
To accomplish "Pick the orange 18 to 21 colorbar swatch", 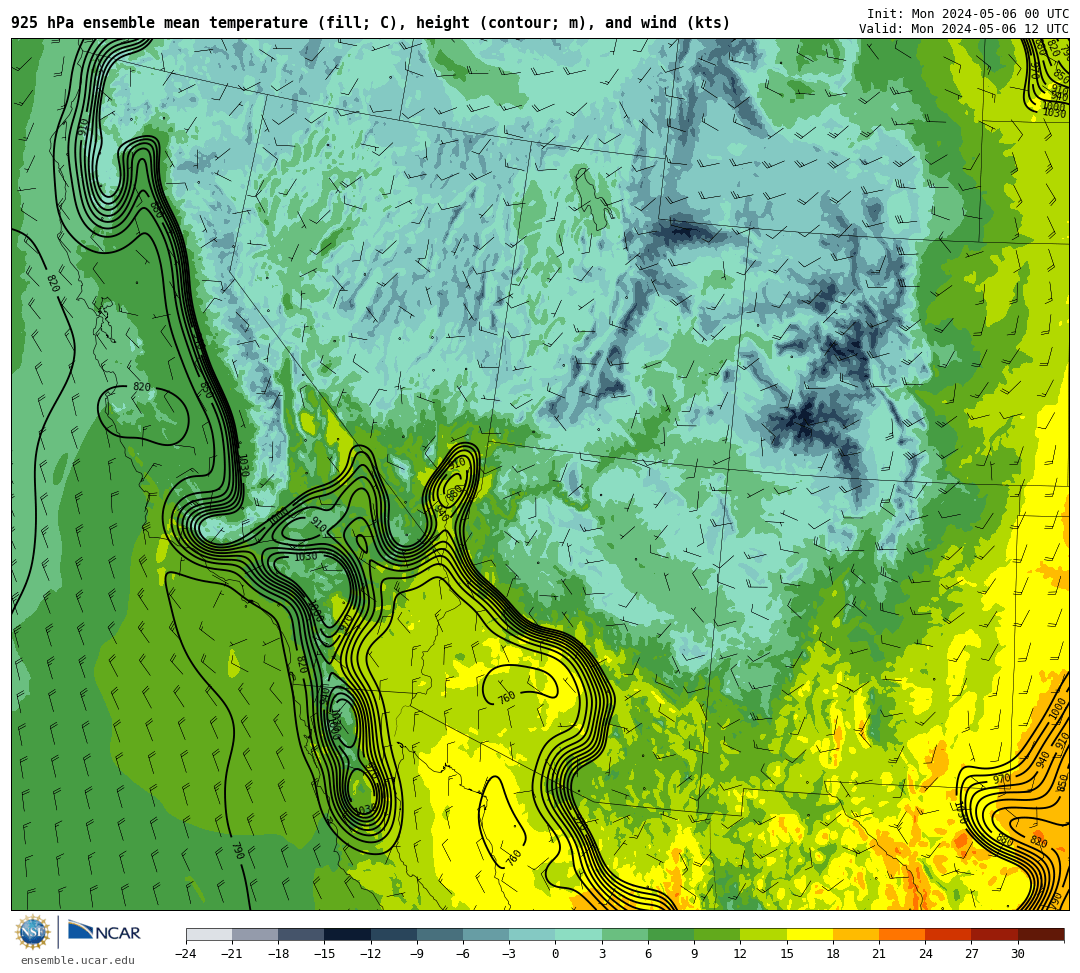I will click(856, 934).
